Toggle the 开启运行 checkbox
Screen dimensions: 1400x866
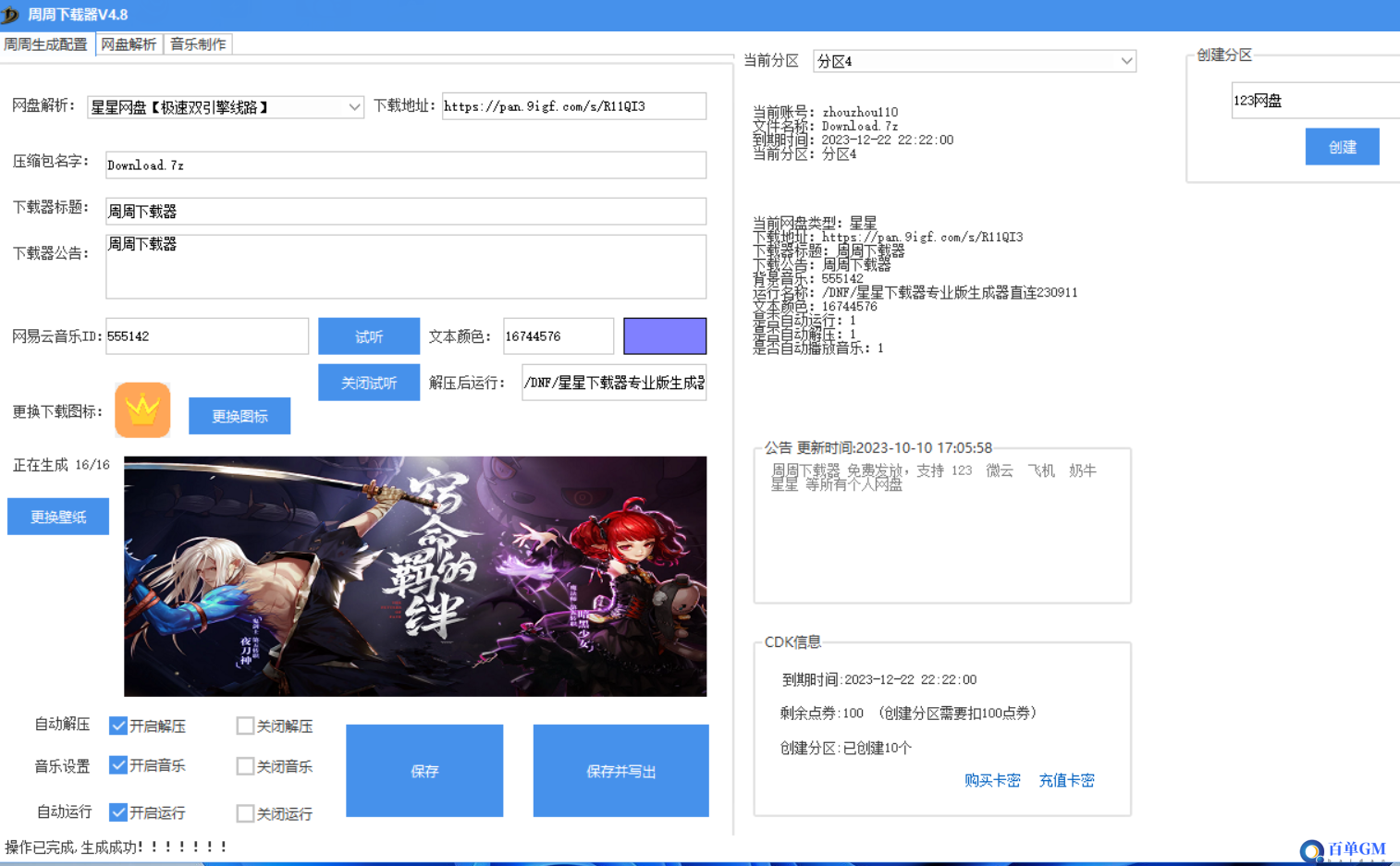(x=118, y=812)
